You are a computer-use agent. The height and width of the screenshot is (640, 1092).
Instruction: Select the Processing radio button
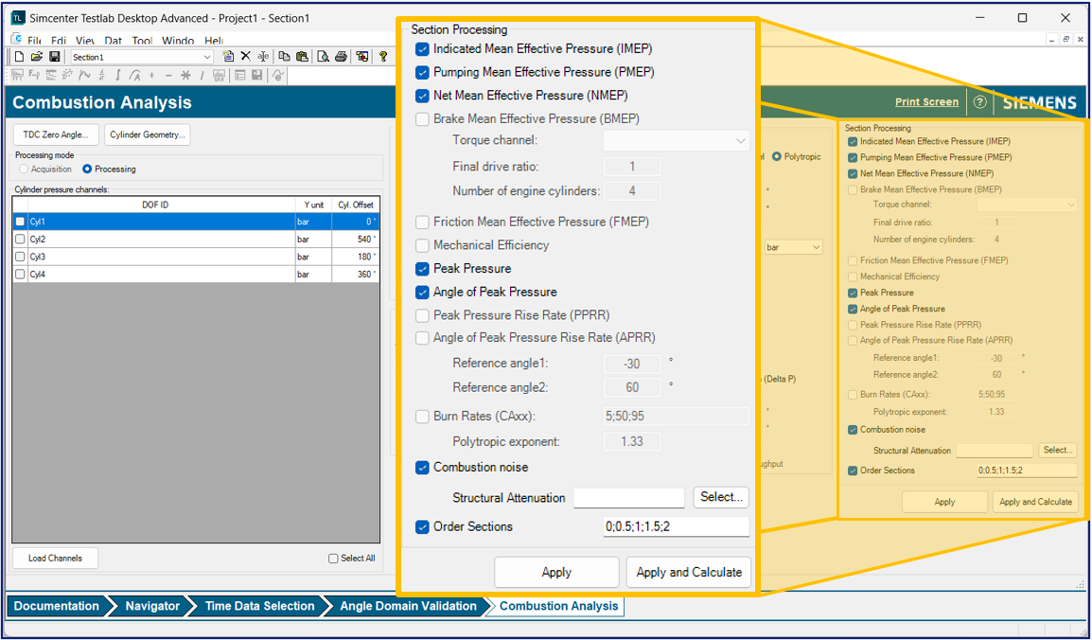click(87, 169)
